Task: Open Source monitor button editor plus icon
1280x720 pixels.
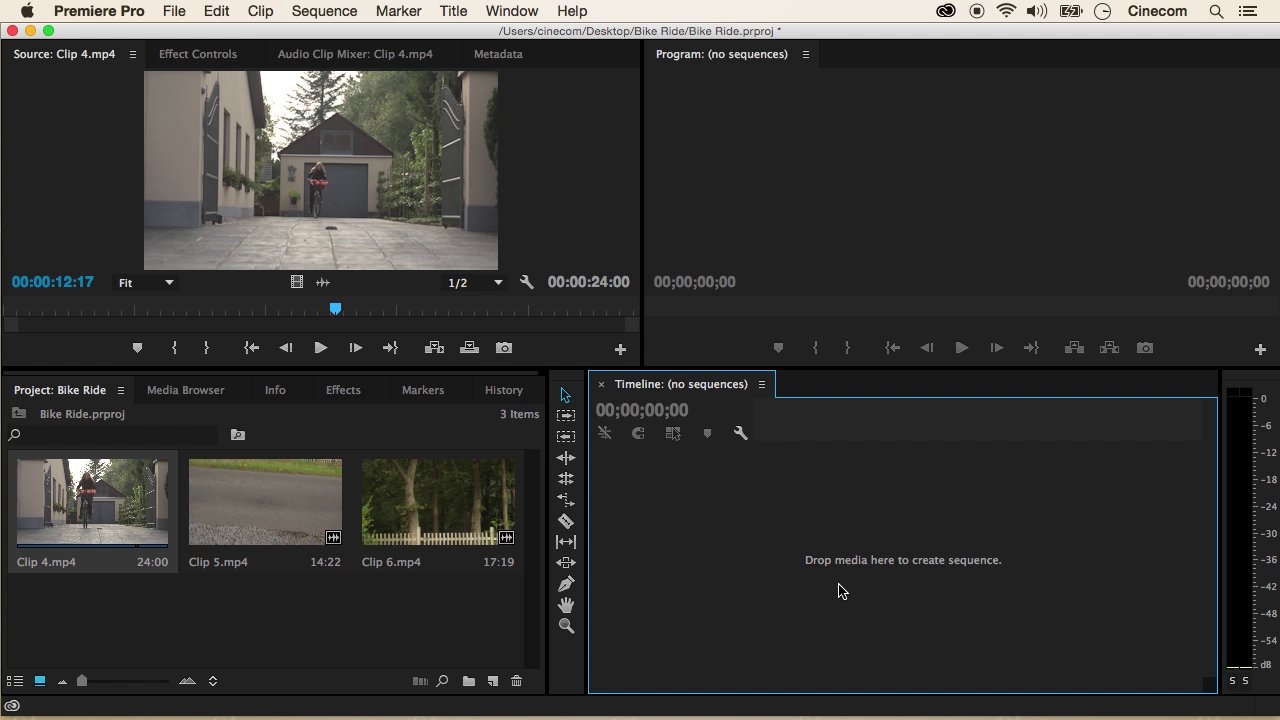Action: coord(620,349)
